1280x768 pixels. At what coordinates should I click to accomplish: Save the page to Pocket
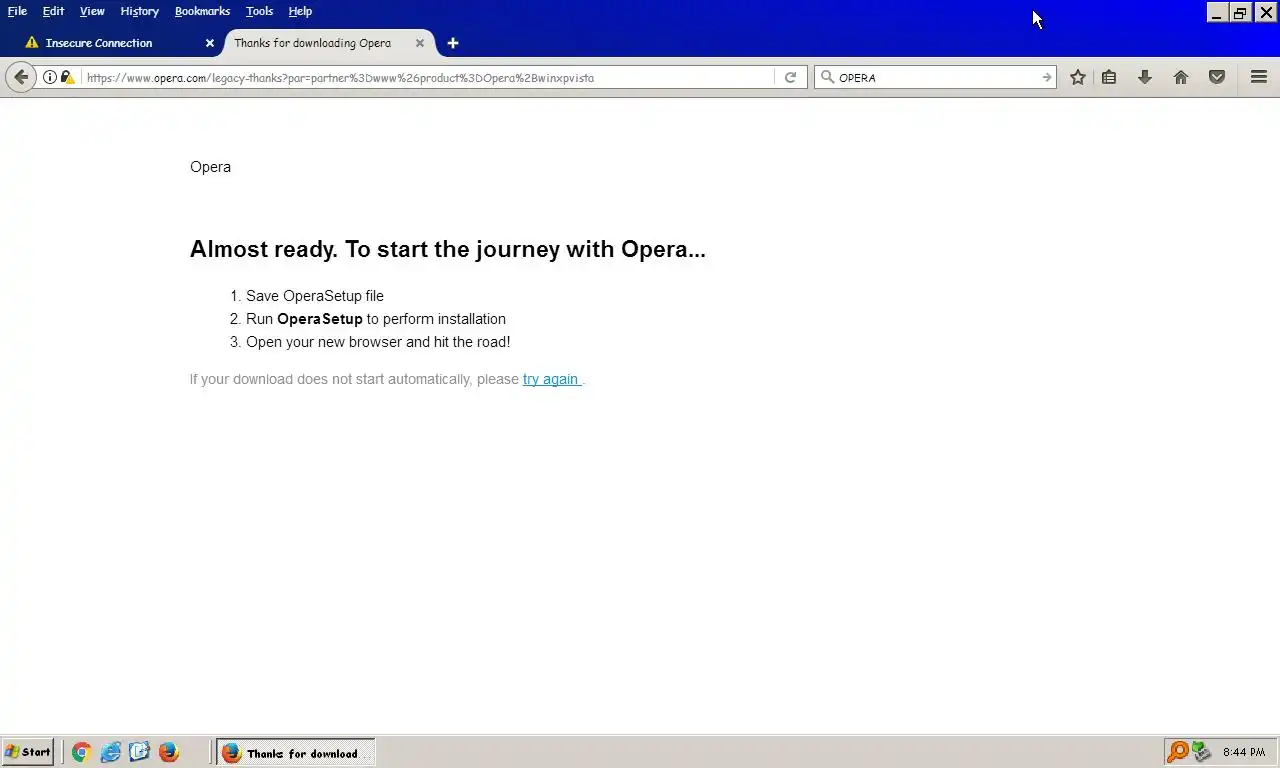click(1217, 77)
